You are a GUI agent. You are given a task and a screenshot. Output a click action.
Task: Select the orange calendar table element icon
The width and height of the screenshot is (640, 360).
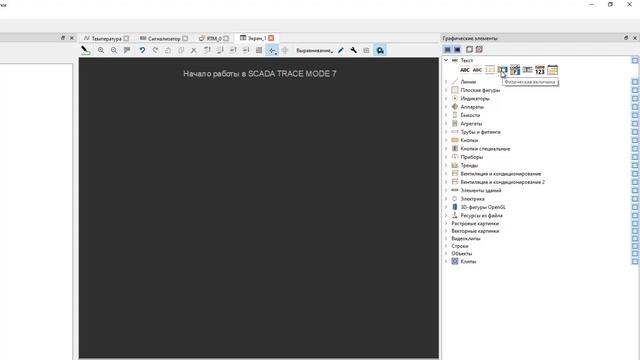pos(552,70)
